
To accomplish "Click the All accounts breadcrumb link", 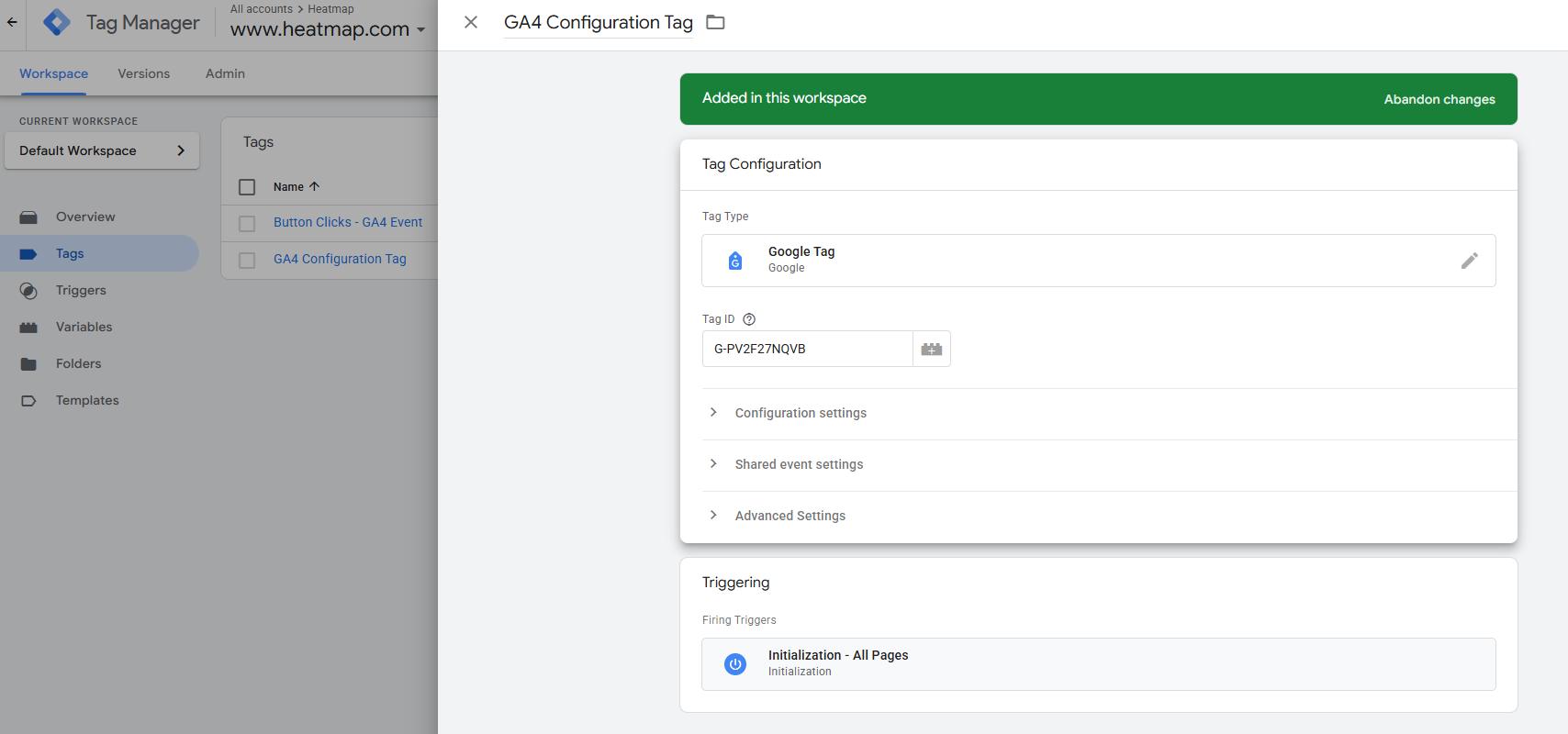I will [262, 9].
